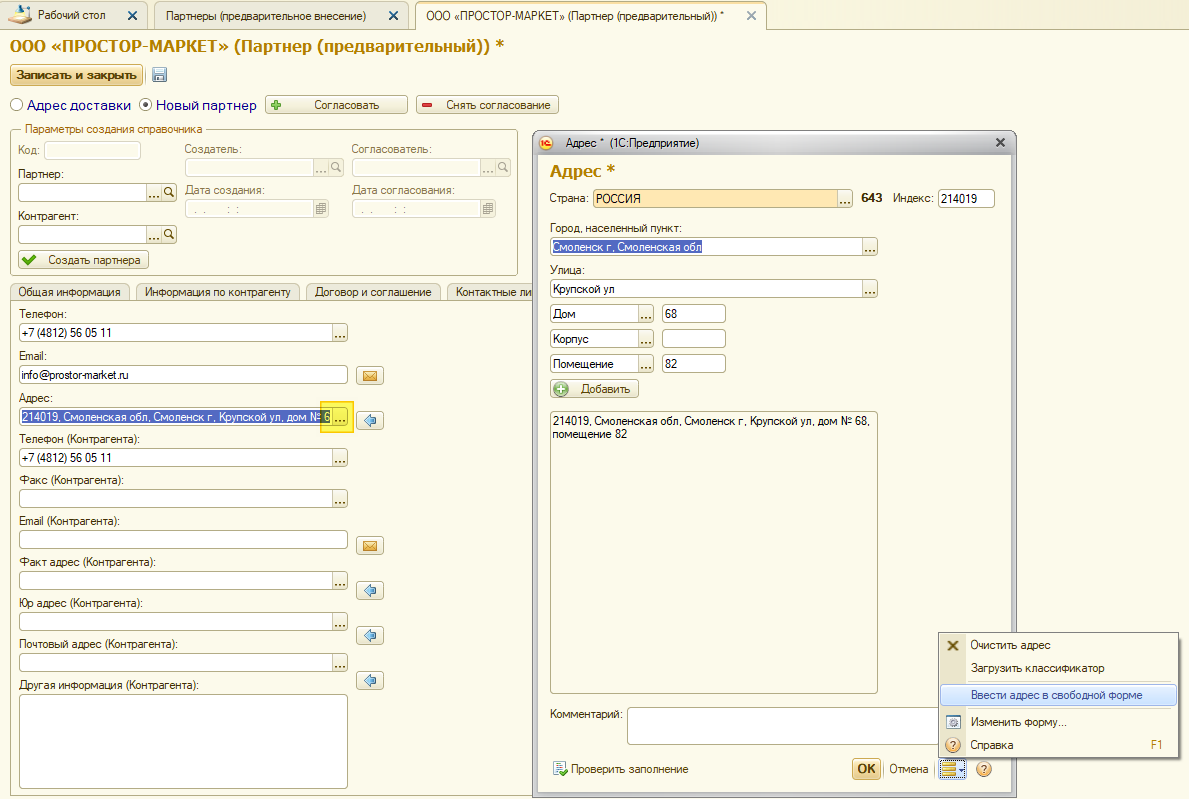Click the magnifier icon next to Партнер field
The image size is (1189, 799).
pyautogui.click(x=169, y=193)
